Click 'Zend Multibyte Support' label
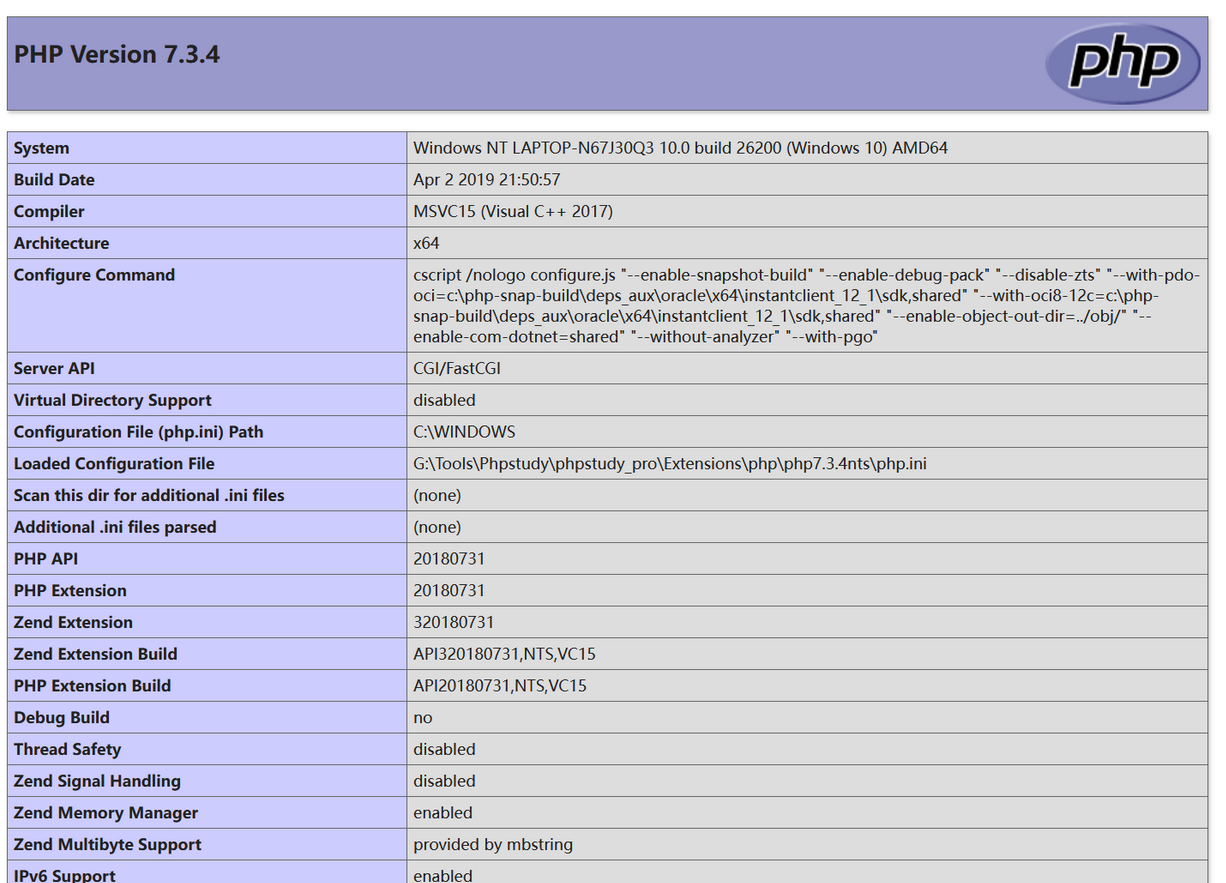This screenshot has height=883, width=1226. [108, 845]
